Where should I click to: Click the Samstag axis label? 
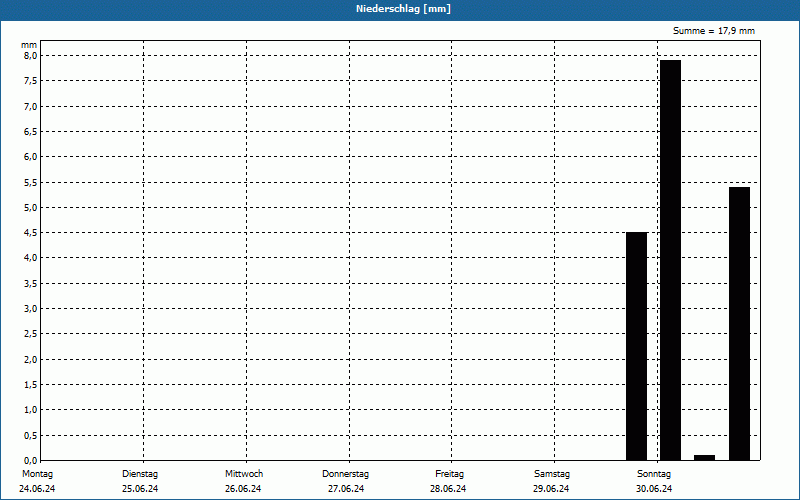(552, 473)
